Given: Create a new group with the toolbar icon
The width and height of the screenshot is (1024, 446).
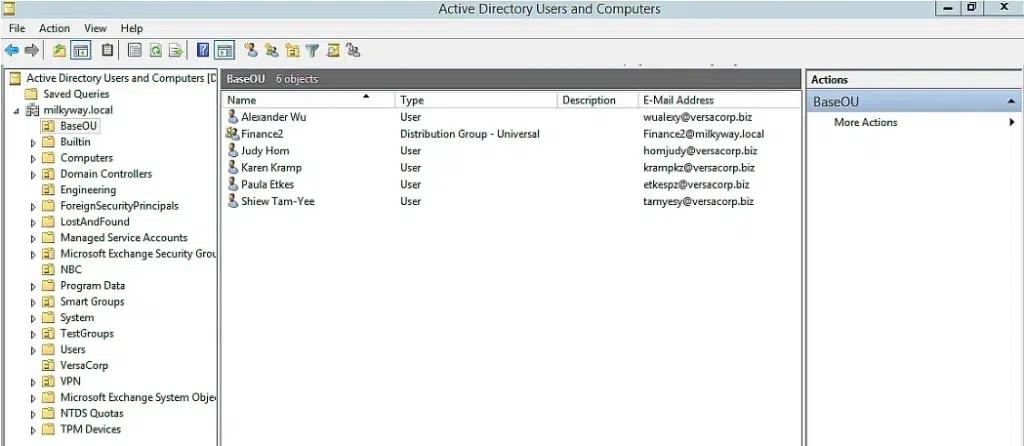Looking at the screenshot, I should 272,50.
